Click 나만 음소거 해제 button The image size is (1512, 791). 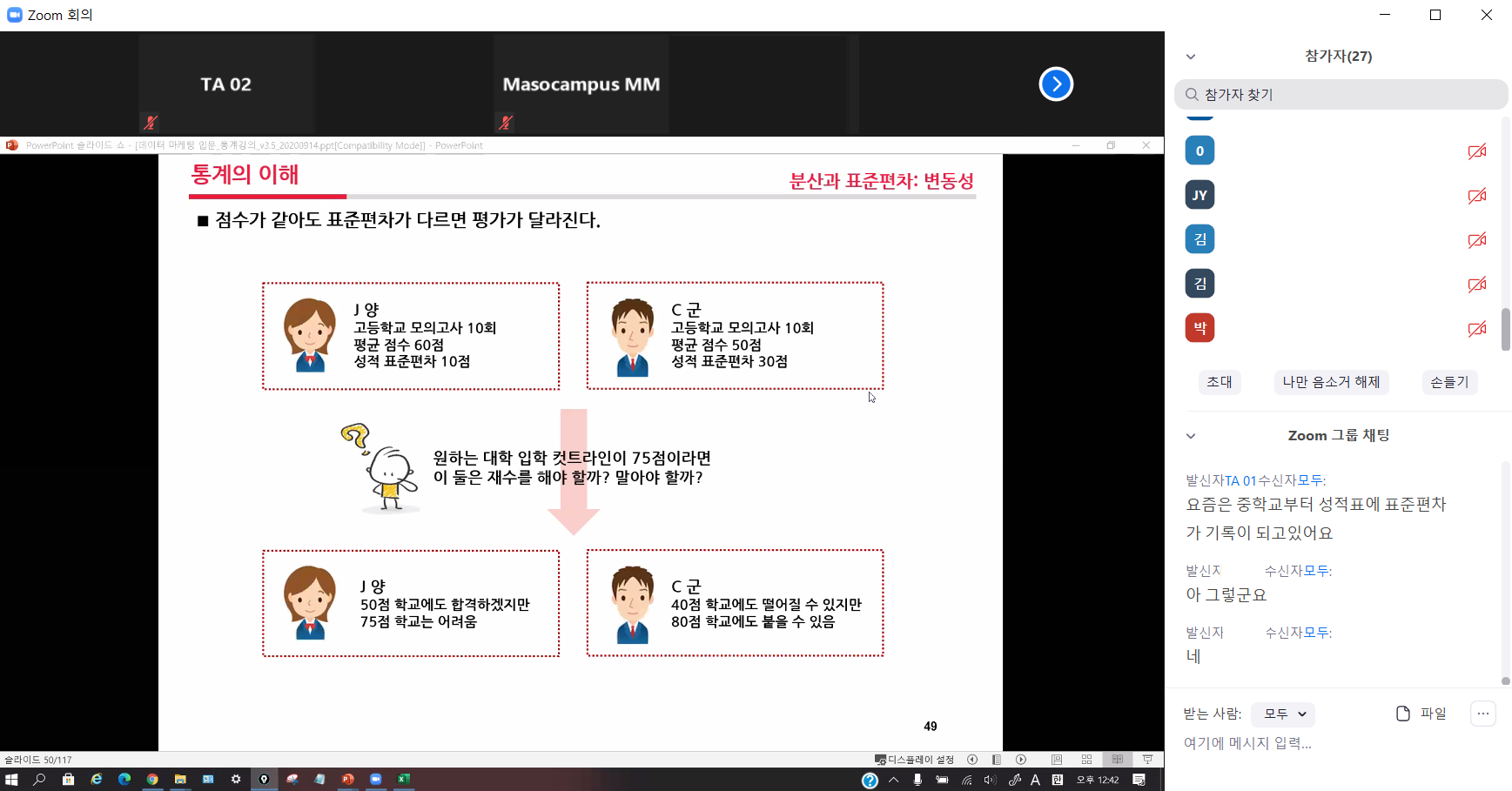[x=1330, y=382]
